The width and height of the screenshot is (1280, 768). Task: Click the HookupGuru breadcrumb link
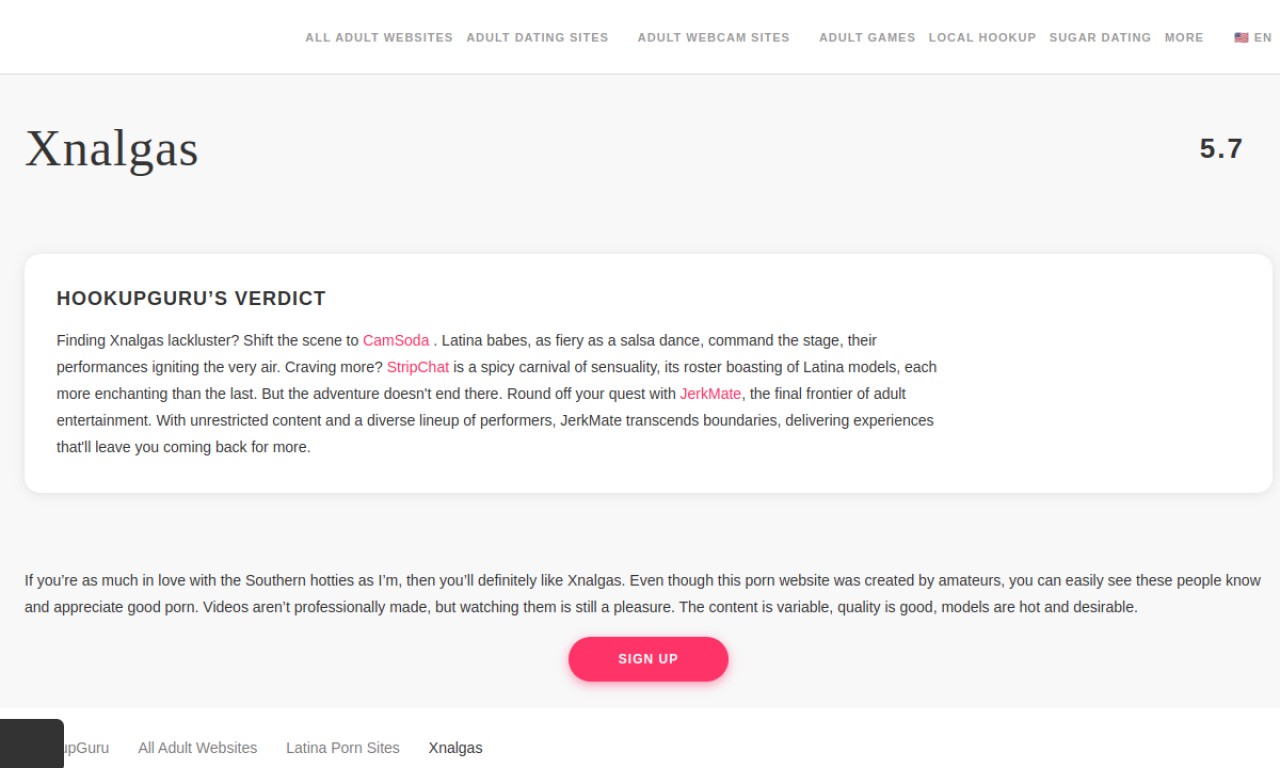(x=88, y=748)
